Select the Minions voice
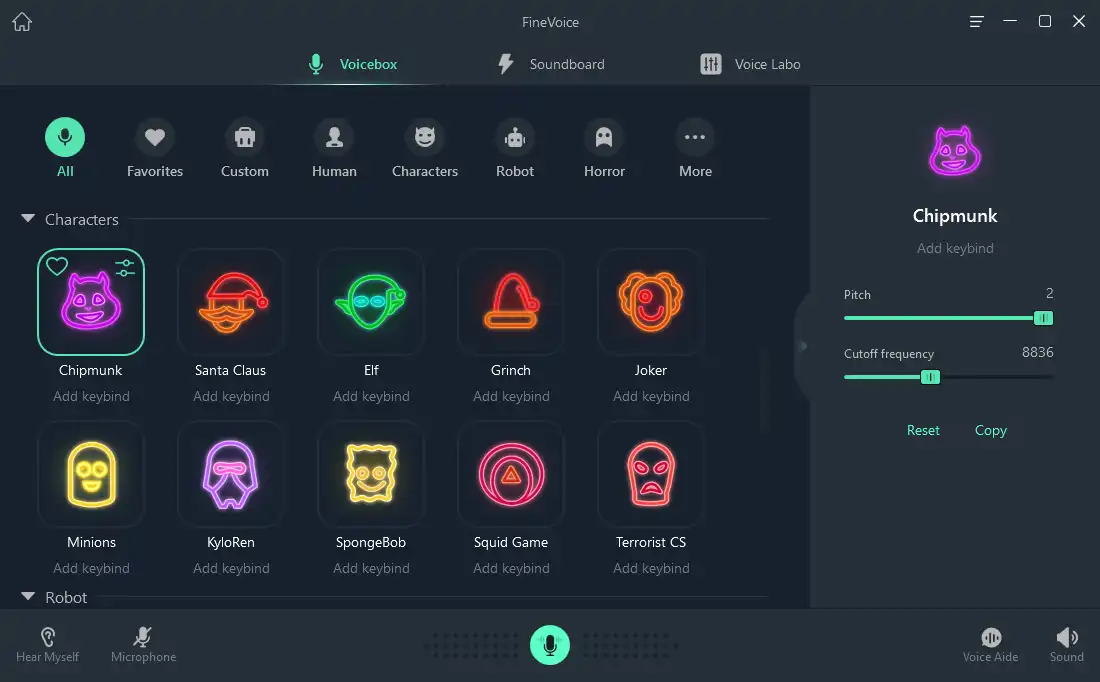This screenshot has width=1100, height=682. (x=91, y=474)
